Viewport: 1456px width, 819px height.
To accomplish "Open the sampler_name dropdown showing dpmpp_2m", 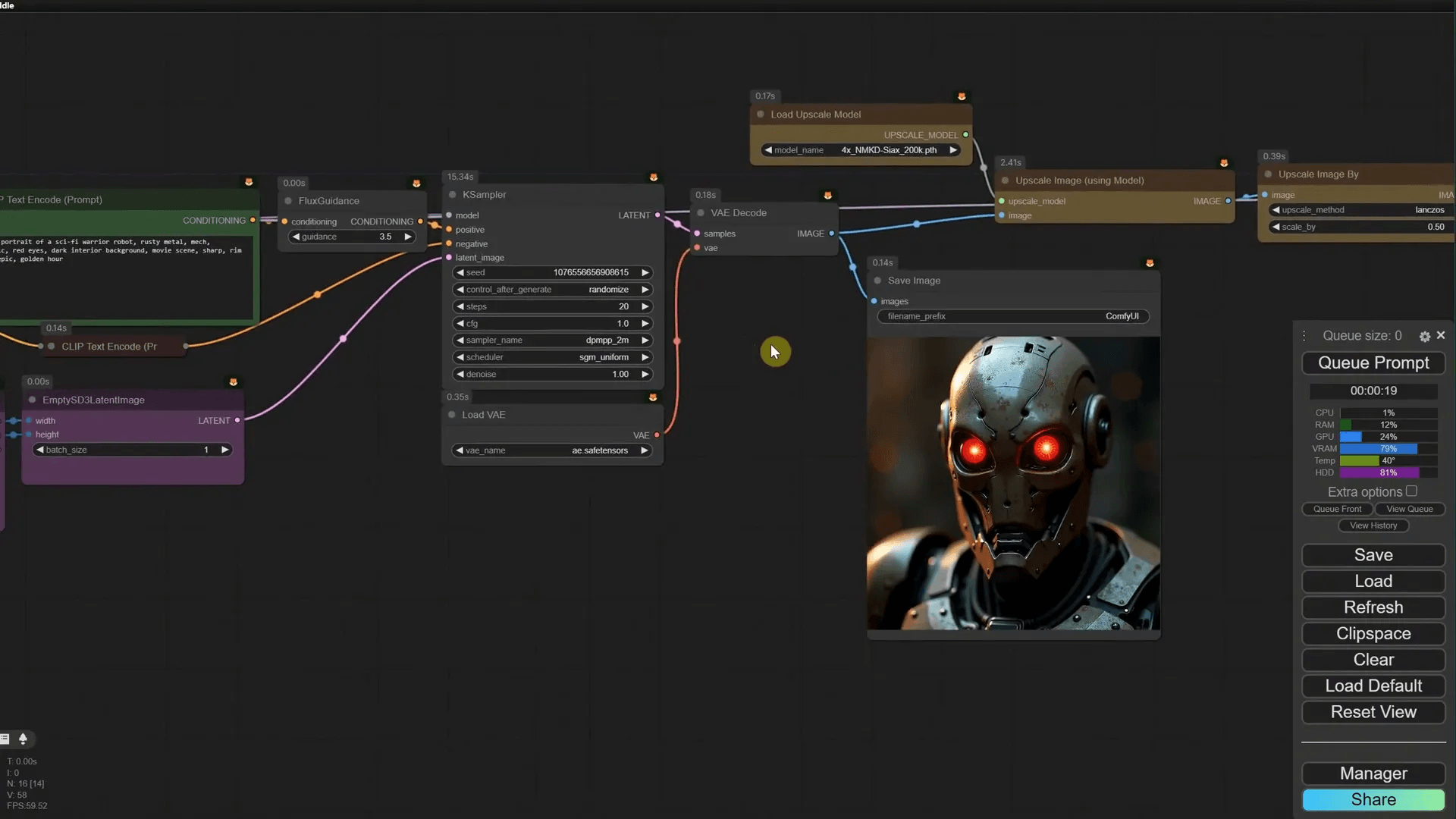I will 554,340.
